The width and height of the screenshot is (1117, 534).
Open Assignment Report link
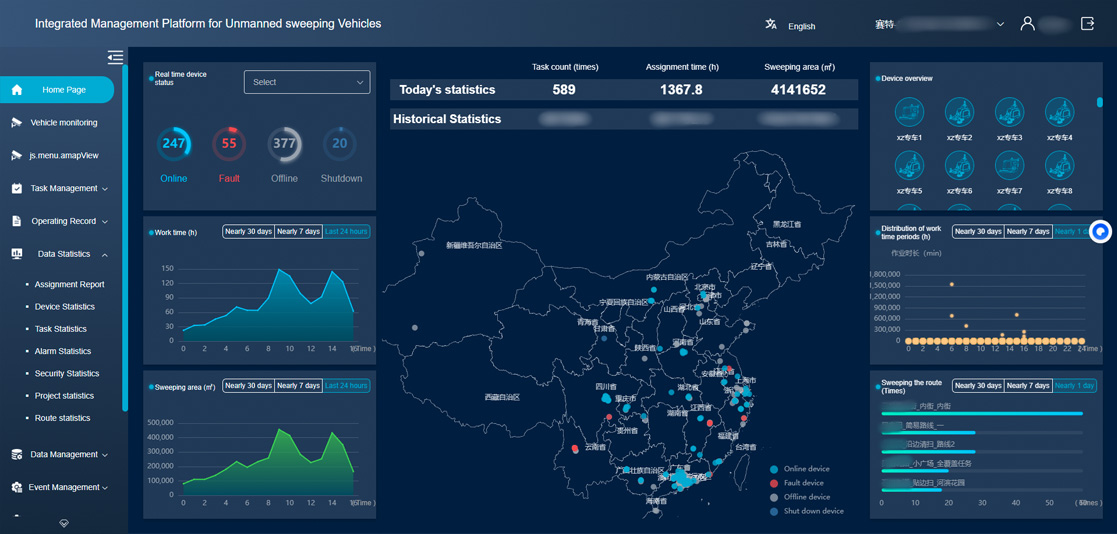click(69, 285)
